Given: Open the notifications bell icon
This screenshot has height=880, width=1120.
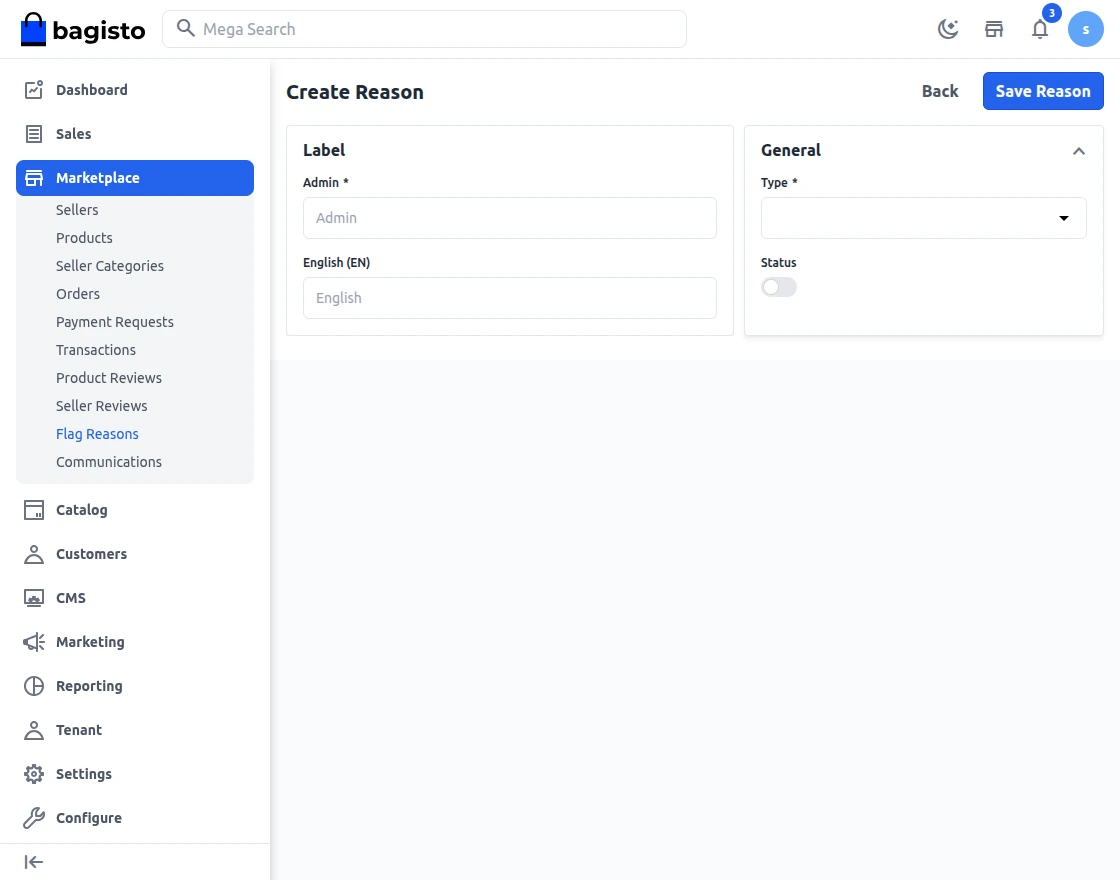Looking at the screenshot, I should (x=1040, y=29).
